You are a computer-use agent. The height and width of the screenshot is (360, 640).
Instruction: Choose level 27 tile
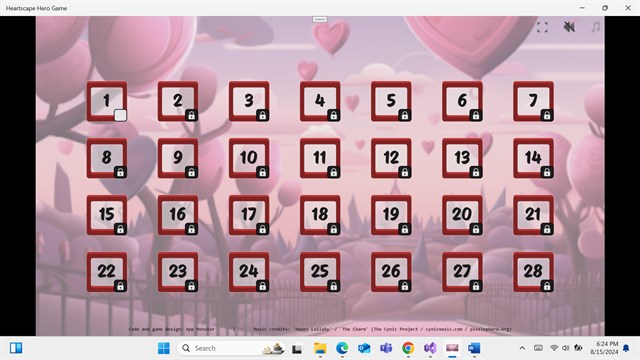pos(462,272)
